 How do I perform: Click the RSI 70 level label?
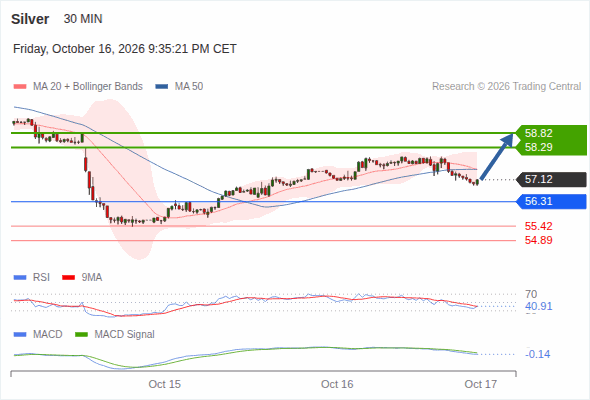pos(531,294)
